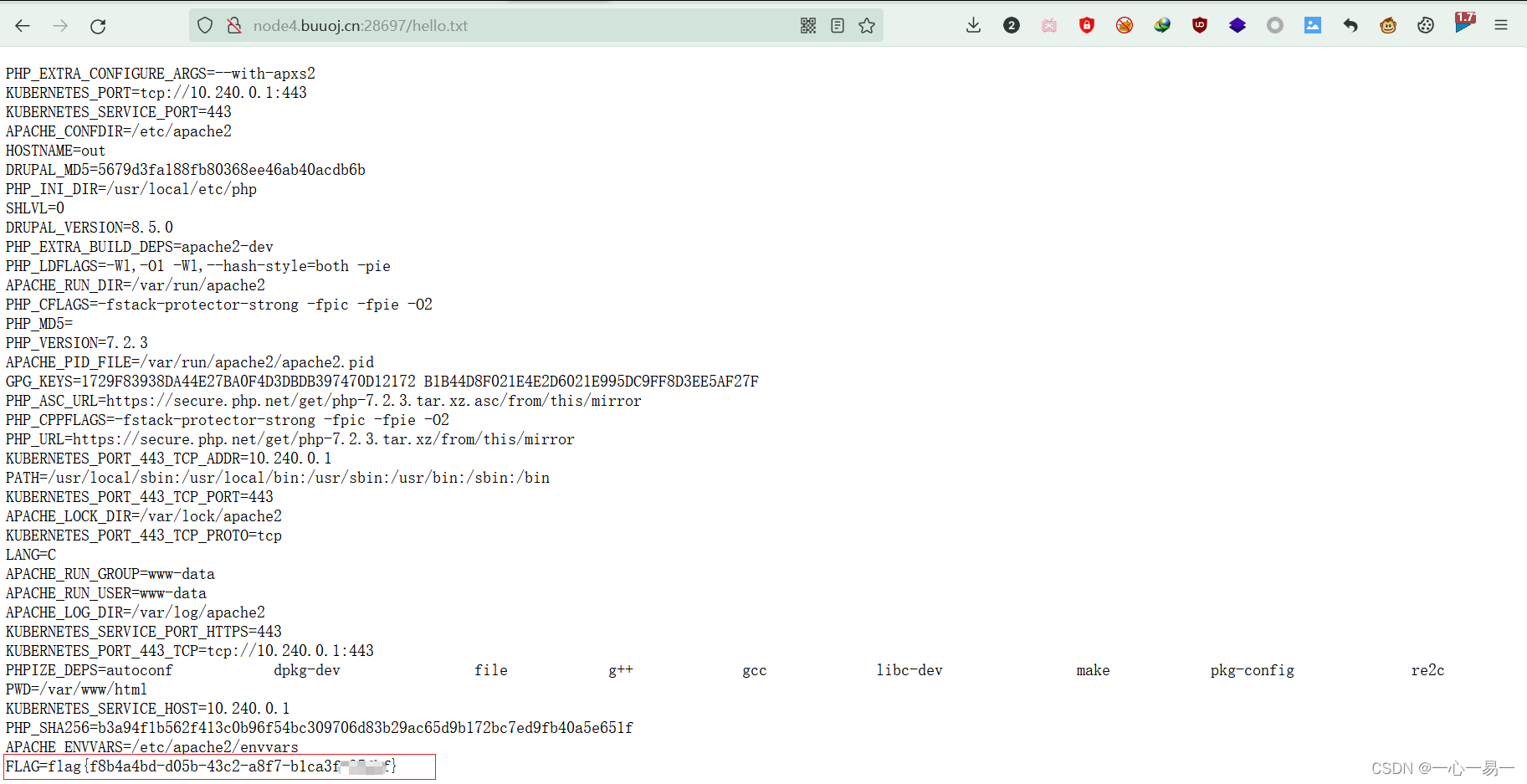Click the PHP_CFLAGS line

(x=219, y=305)
